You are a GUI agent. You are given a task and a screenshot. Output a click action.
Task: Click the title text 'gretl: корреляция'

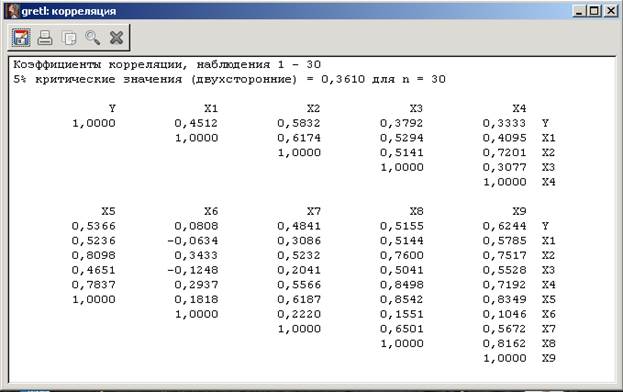[x=69, y=11]
